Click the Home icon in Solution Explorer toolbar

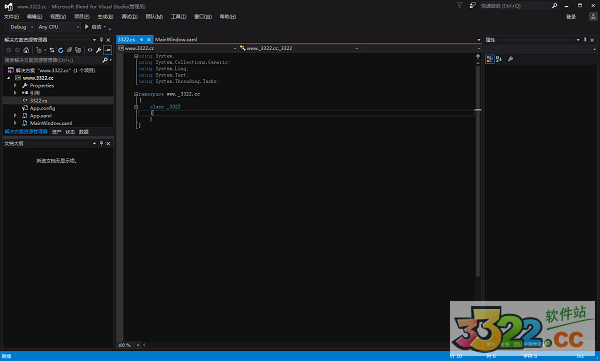(x=26, y=50)
